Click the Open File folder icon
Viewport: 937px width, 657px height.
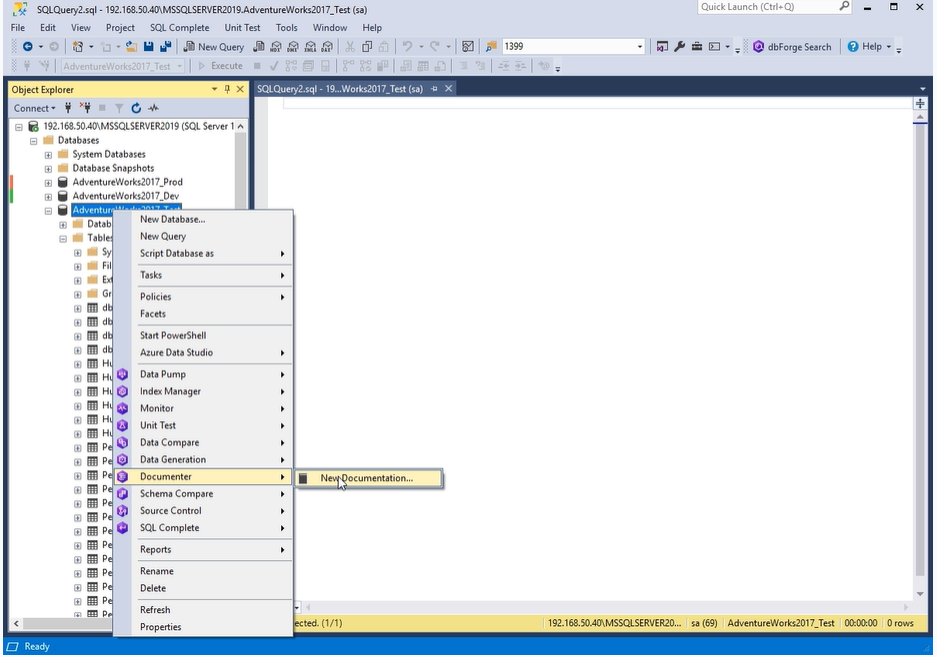click(131, 47)
